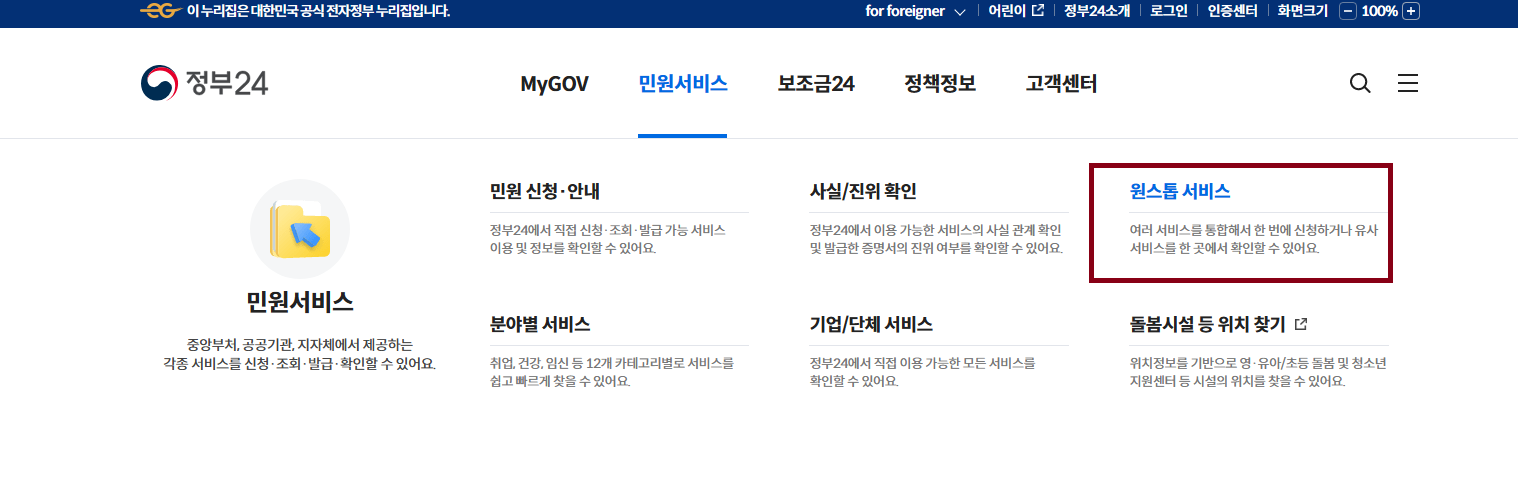The image size is (1518, 479).
Task: Open the 어린이 external link
Action: [x=1015, y=11]
